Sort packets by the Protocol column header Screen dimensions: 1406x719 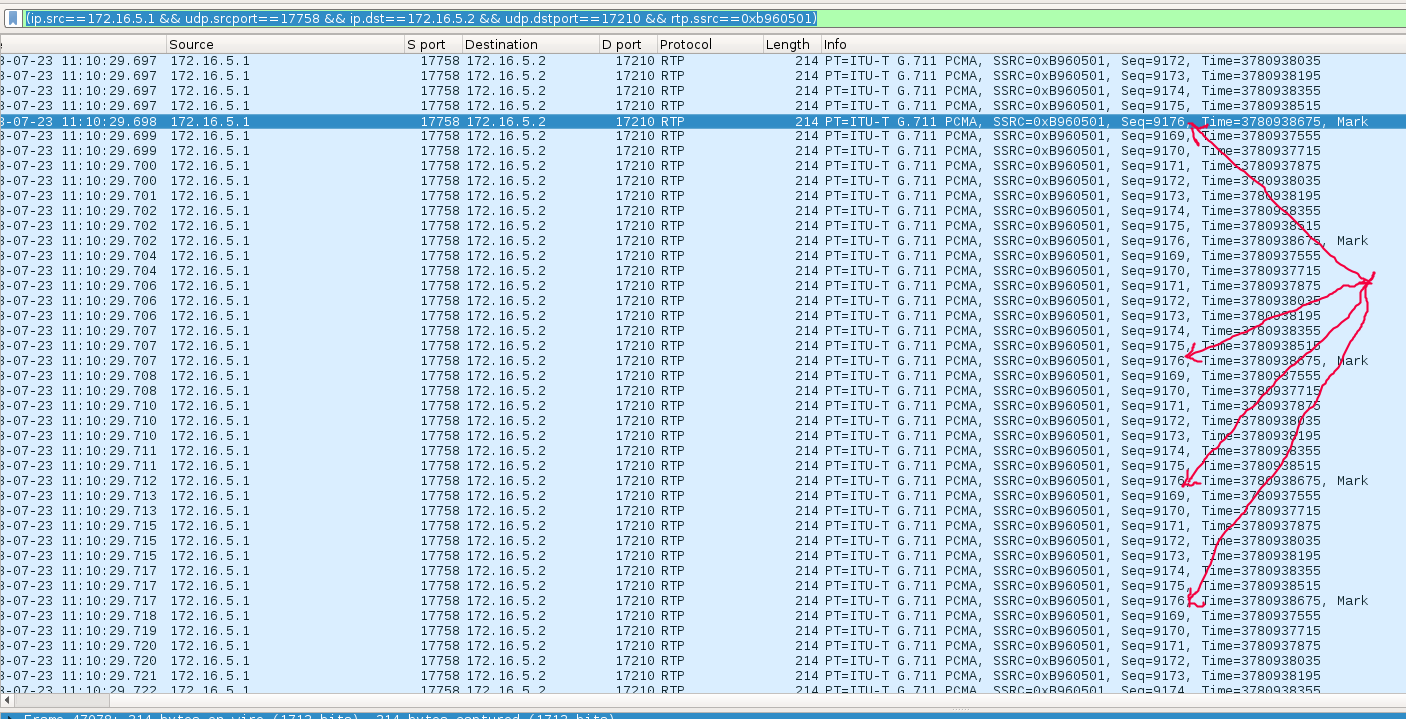708,44
